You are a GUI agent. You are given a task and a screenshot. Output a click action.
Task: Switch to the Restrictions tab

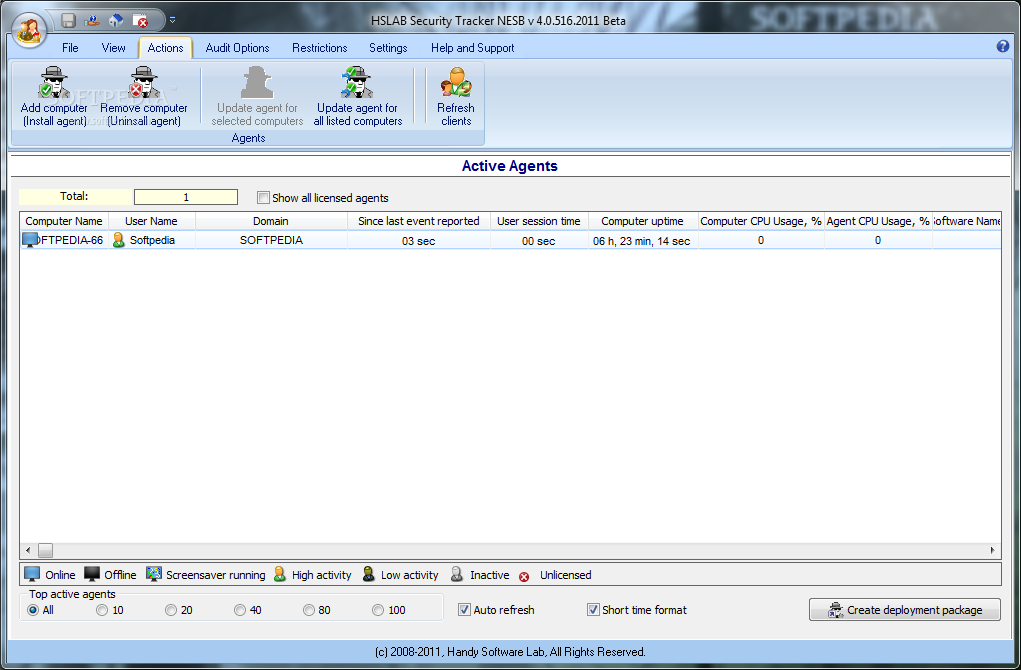pyautogui.click(x=320, y=48)
